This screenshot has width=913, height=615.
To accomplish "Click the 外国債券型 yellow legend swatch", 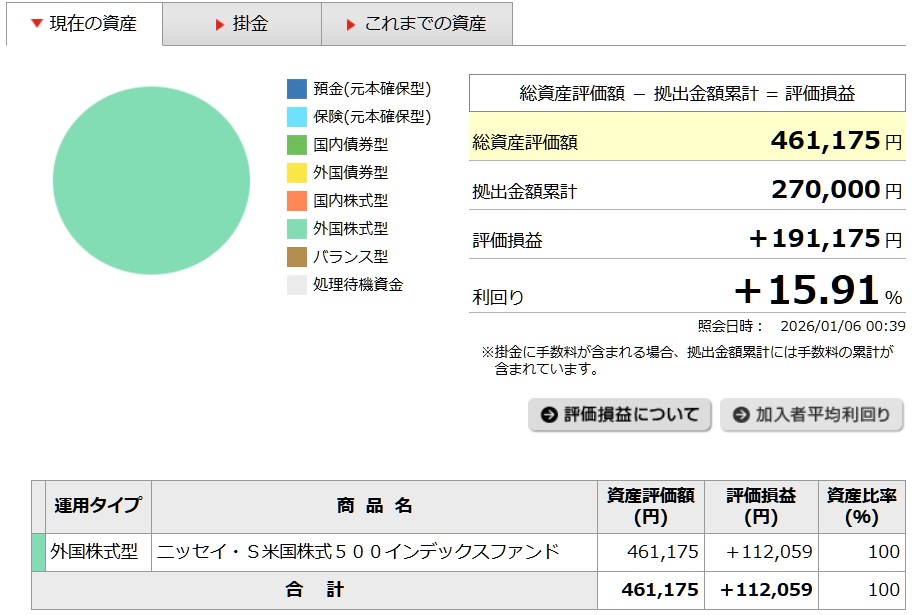I will [x=297, y=173].
